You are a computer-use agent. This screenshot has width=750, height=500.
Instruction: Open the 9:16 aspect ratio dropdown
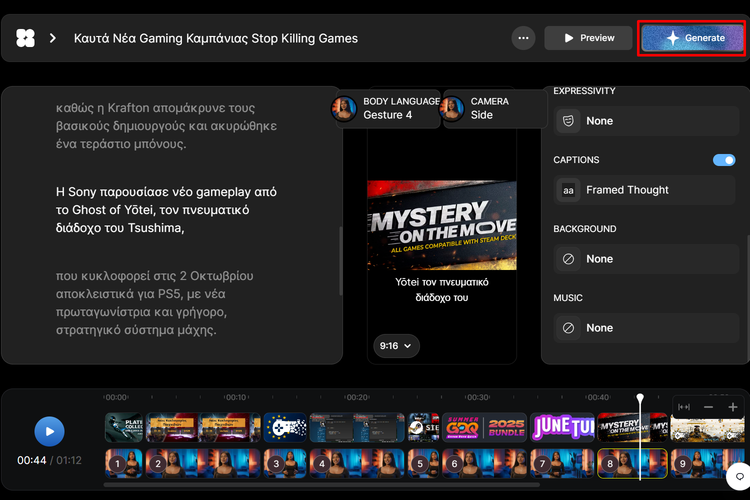tap(396, 345)
